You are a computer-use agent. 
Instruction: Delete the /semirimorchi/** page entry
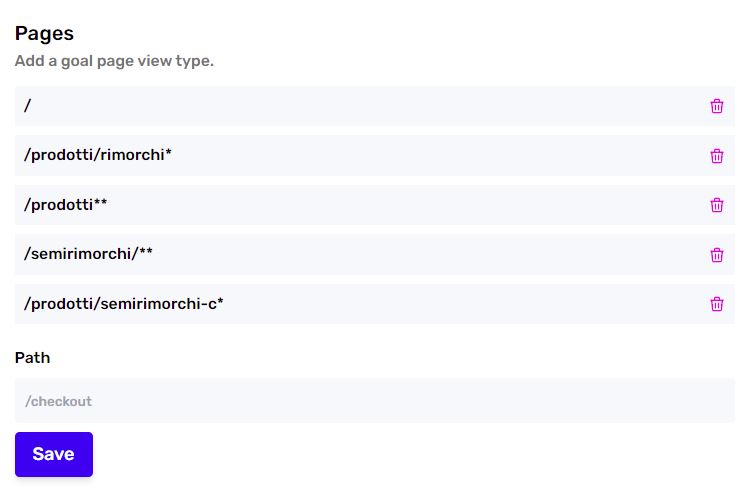coord(716,255)
